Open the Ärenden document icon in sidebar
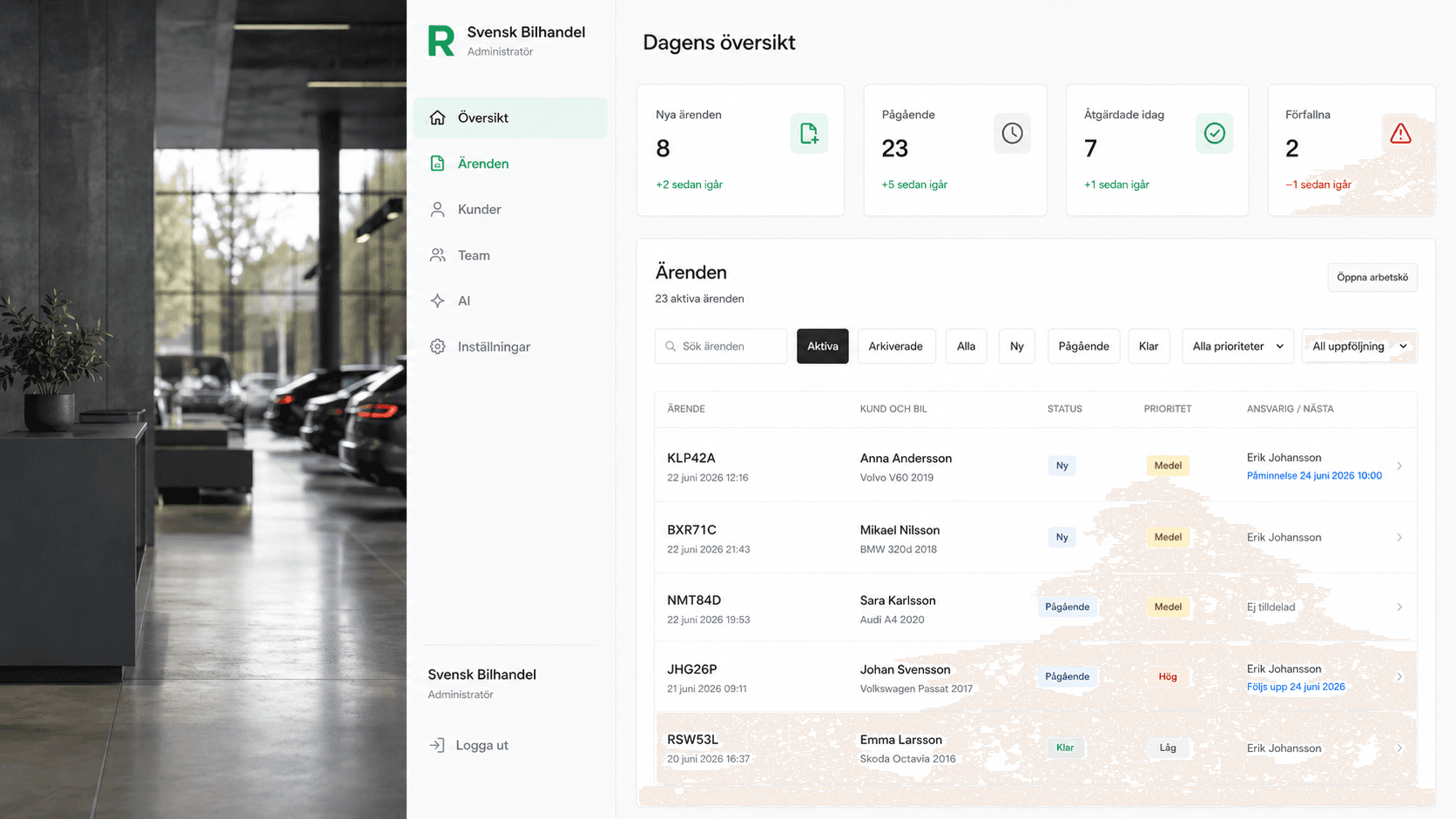The image size is (1456, 819). 437,164
